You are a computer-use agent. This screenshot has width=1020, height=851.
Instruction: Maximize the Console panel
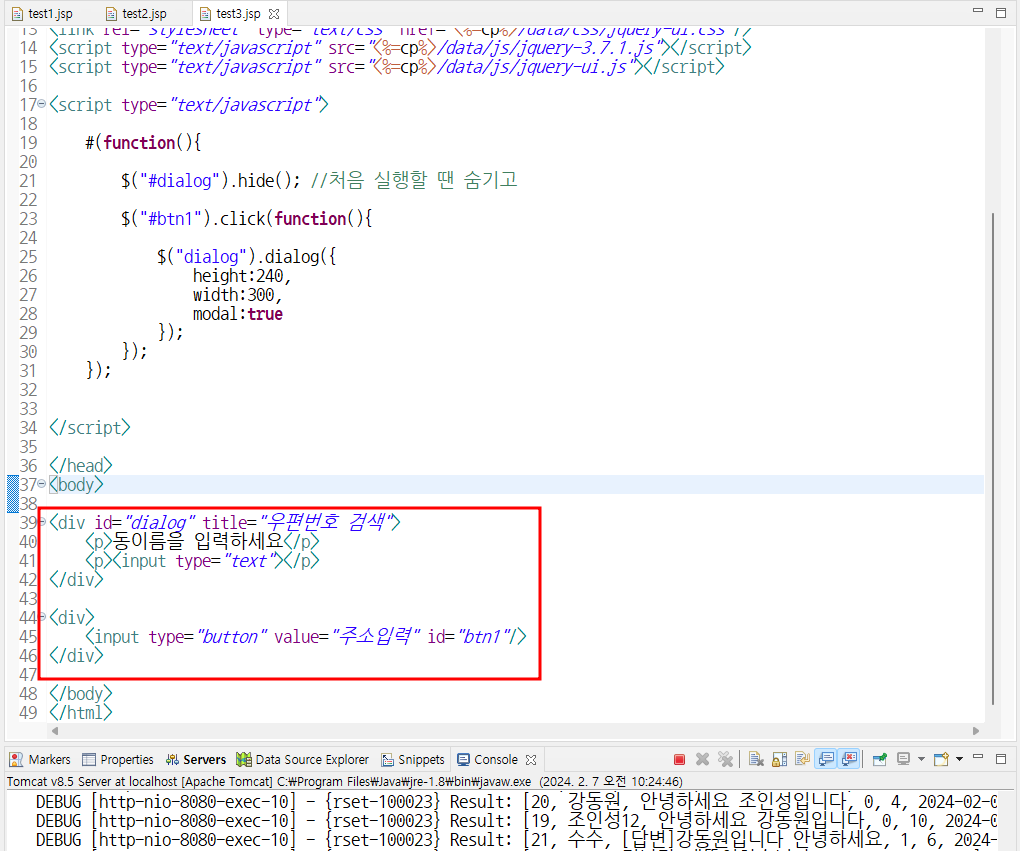(x=1001, y=759)
